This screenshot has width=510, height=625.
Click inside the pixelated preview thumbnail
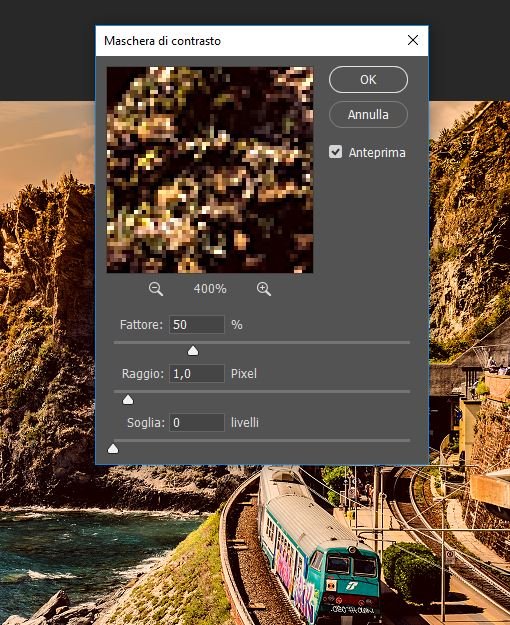(x=210, y=170)
